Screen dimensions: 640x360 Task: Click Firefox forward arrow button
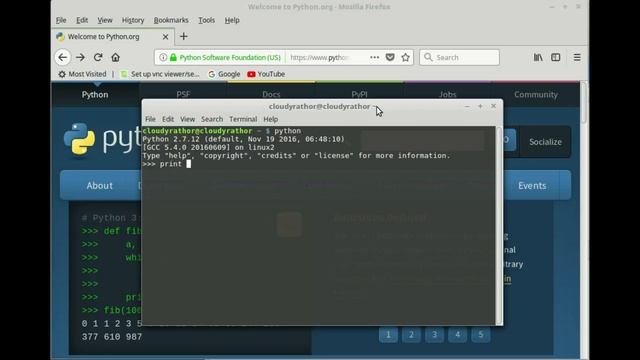click(x=80, y=58)
